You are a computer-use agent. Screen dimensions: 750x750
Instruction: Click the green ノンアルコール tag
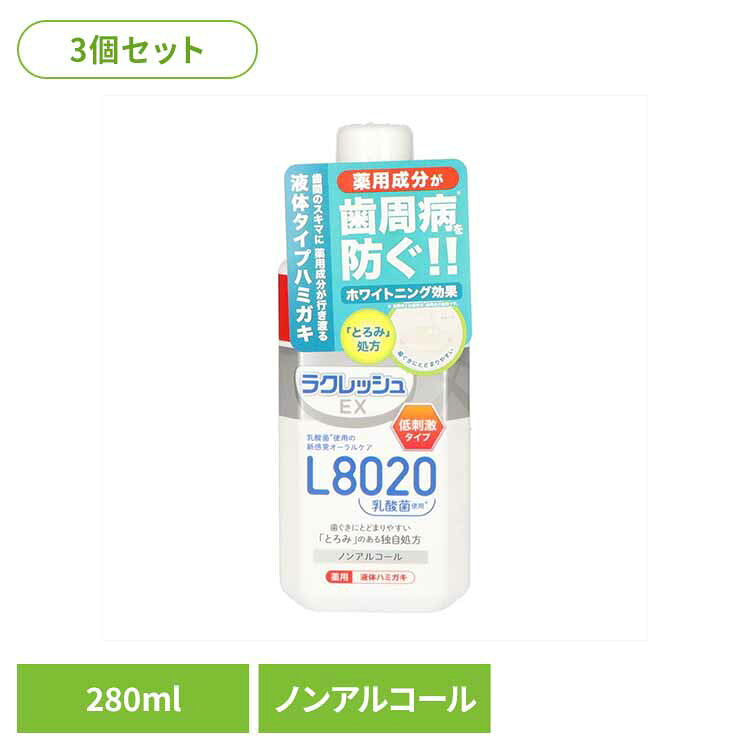[375, 698]
